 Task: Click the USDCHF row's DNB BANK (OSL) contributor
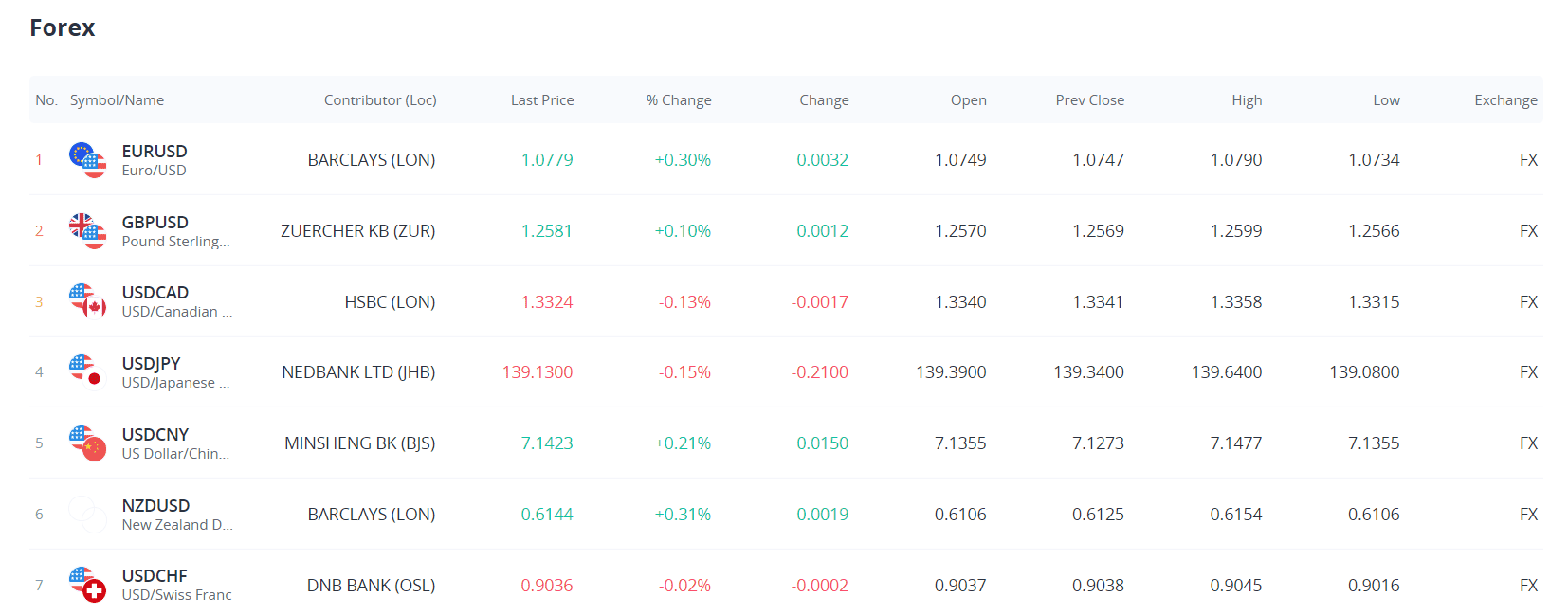[x=371, y=586]
